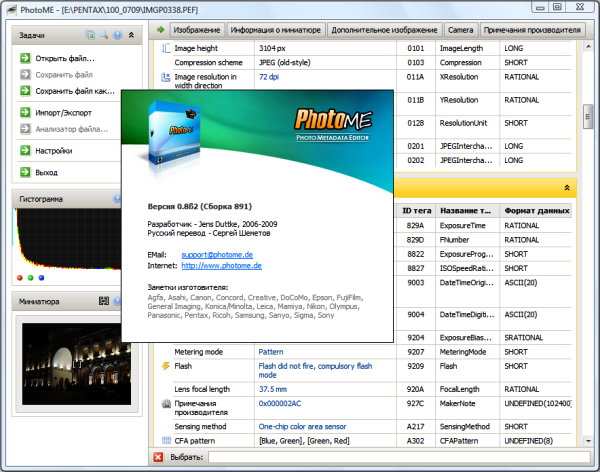Click 'Flash did not fire' value
The width and height of the screenshot is (600, 472).
click(315, 370)
